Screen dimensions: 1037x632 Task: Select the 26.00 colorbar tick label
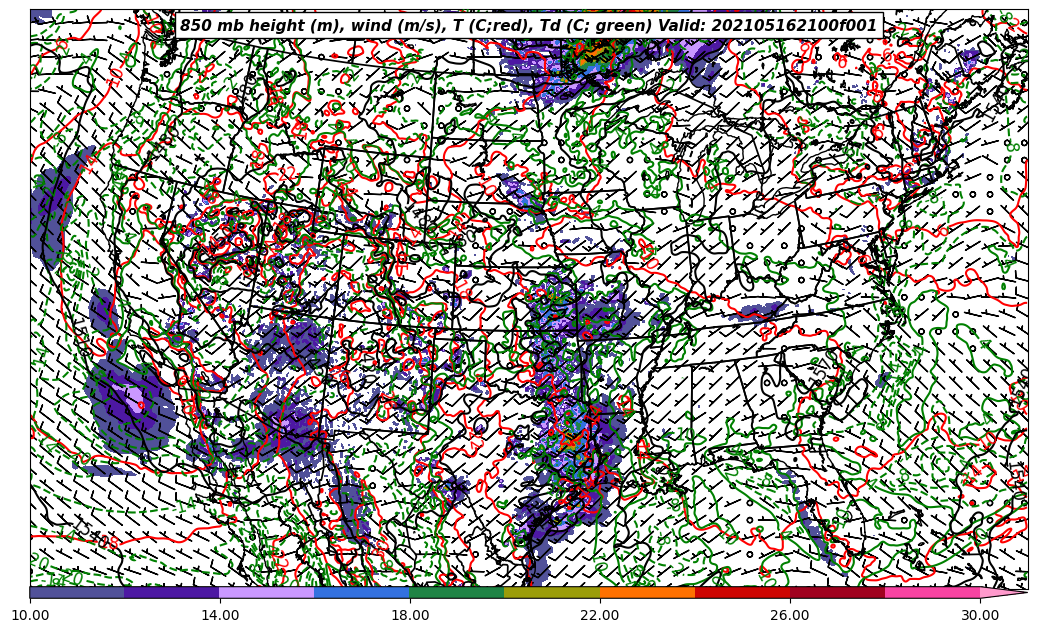790,615
